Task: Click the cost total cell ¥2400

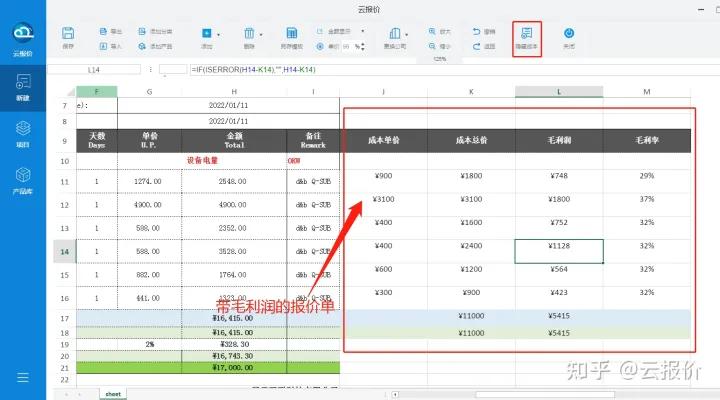Action: coord(471,251)
